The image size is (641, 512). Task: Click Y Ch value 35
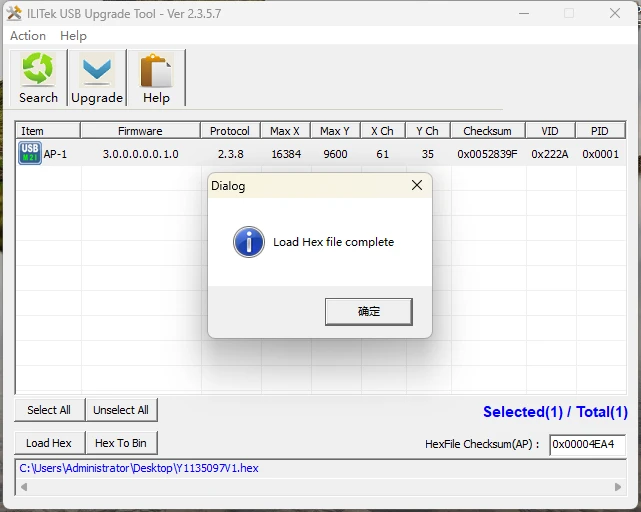[428, 154]
